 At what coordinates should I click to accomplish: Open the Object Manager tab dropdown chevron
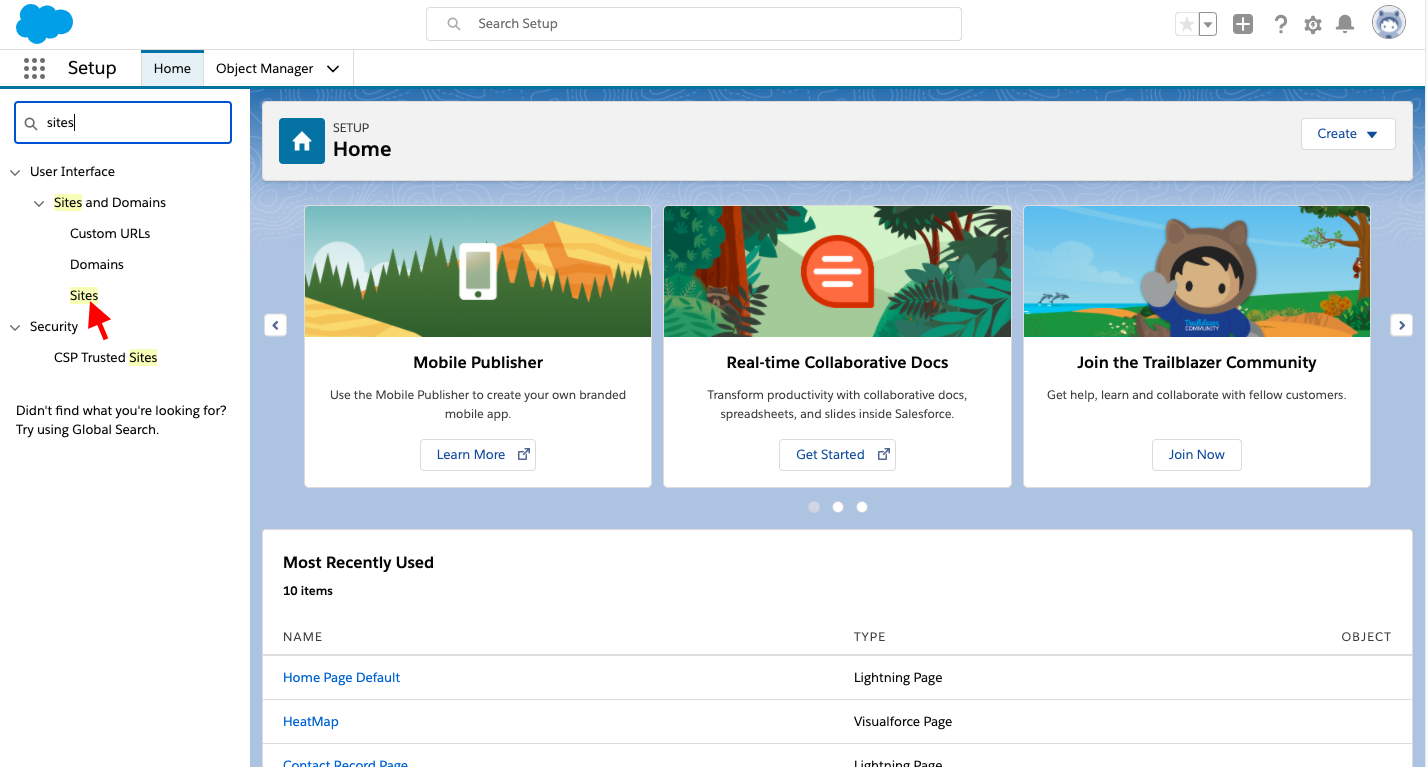[x=333, y=68]
